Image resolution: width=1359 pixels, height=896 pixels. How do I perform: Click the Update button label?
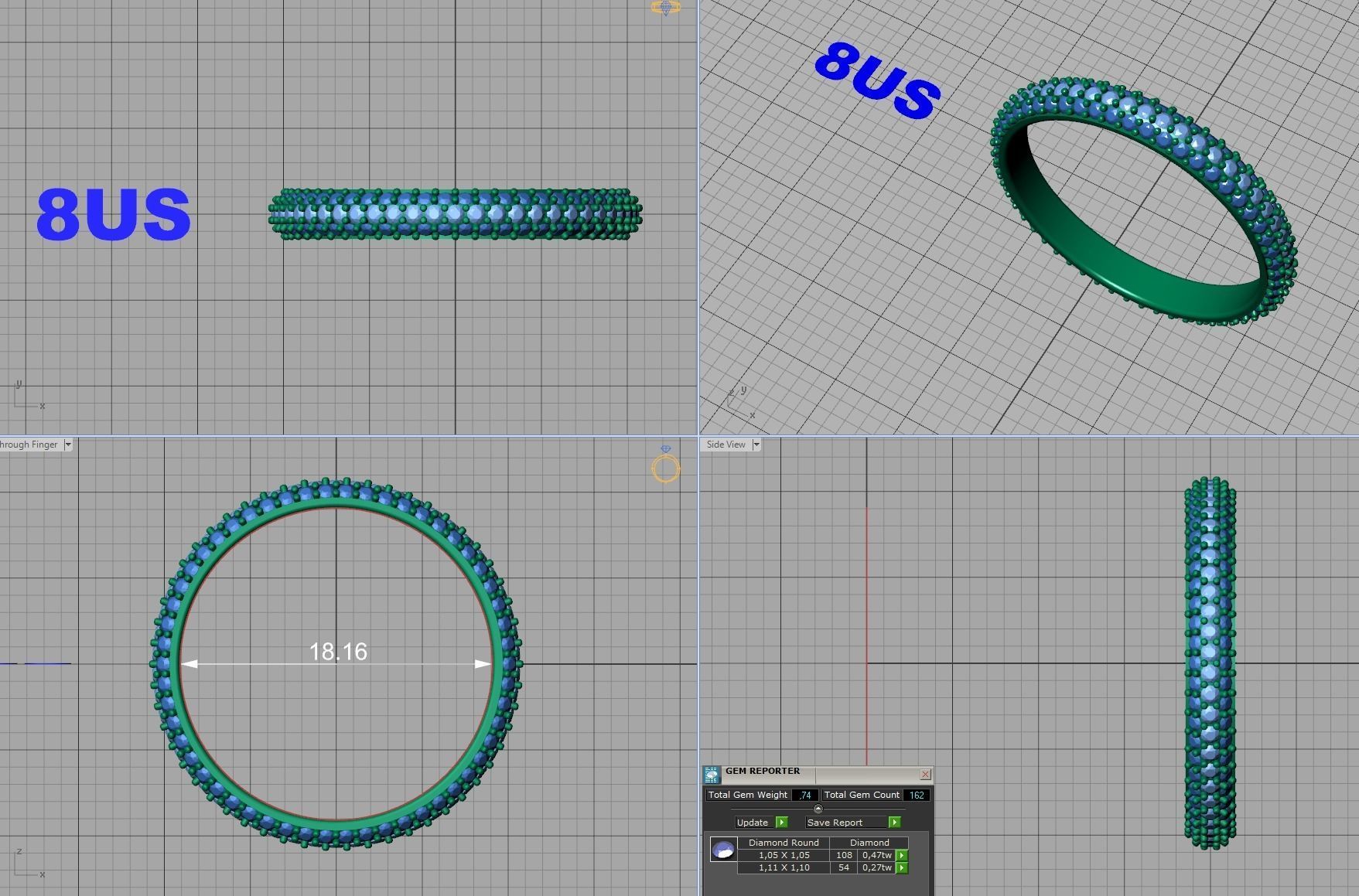coord(753,823)
